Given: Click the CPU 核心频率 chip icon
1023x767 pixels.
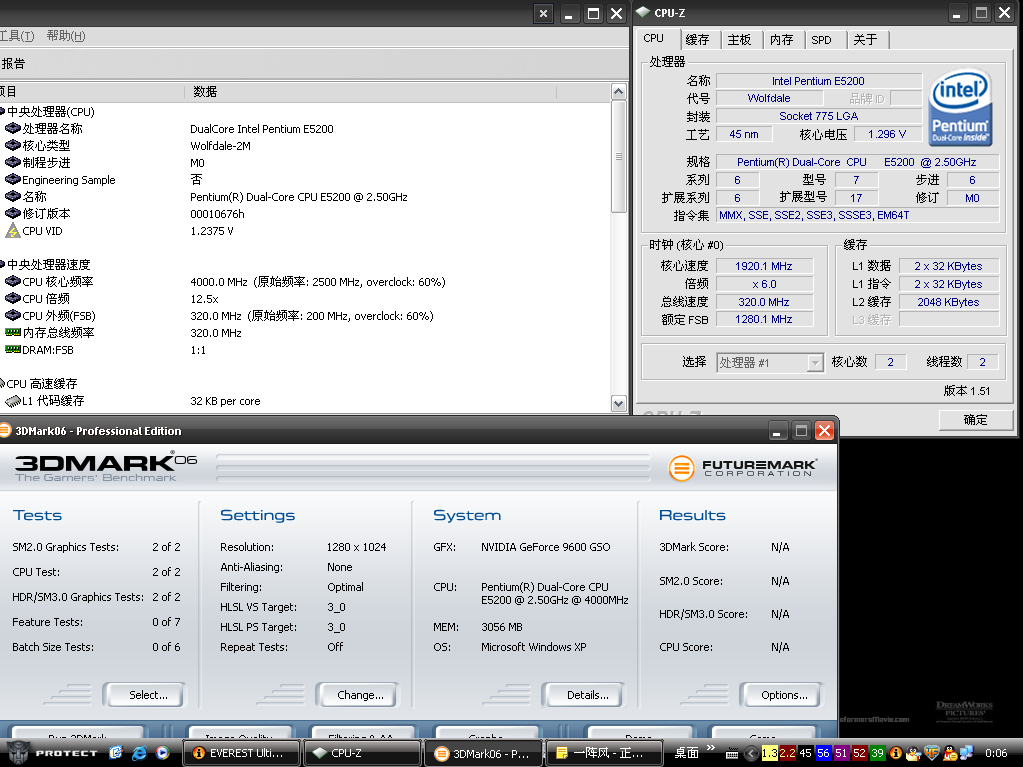Looking at the screenshot, I should (x=12, y=281).
